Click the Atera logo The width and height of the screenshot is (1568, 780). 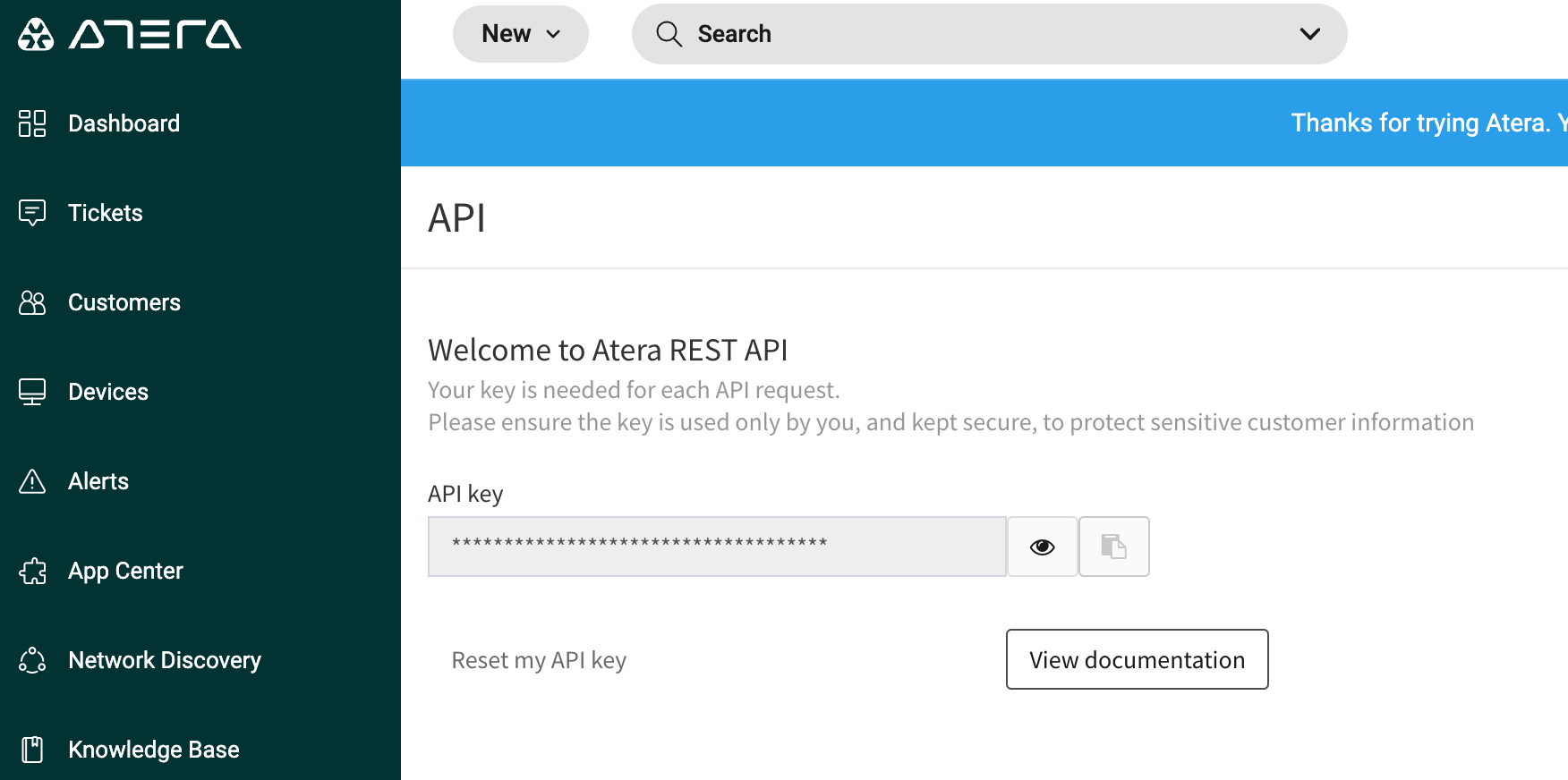coord(130,34)
